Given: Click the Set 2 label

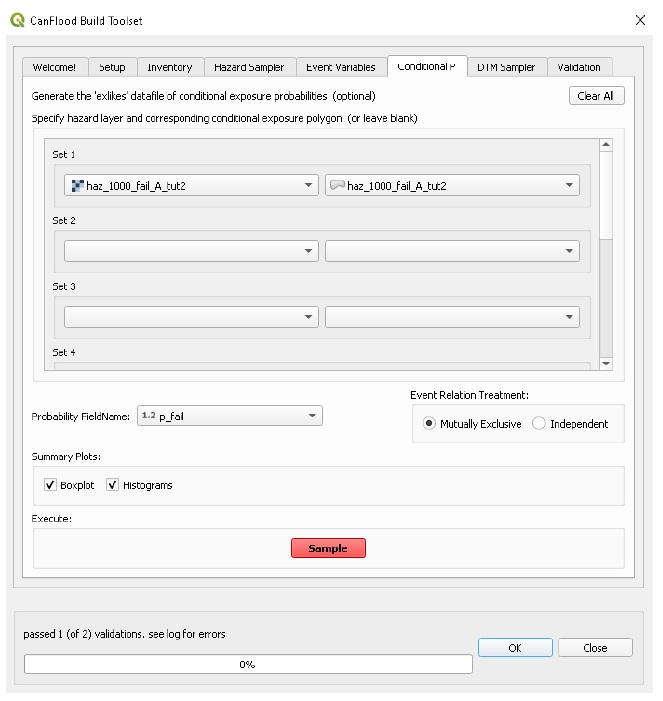Looking at the screenshot, I should click(63, 220).
